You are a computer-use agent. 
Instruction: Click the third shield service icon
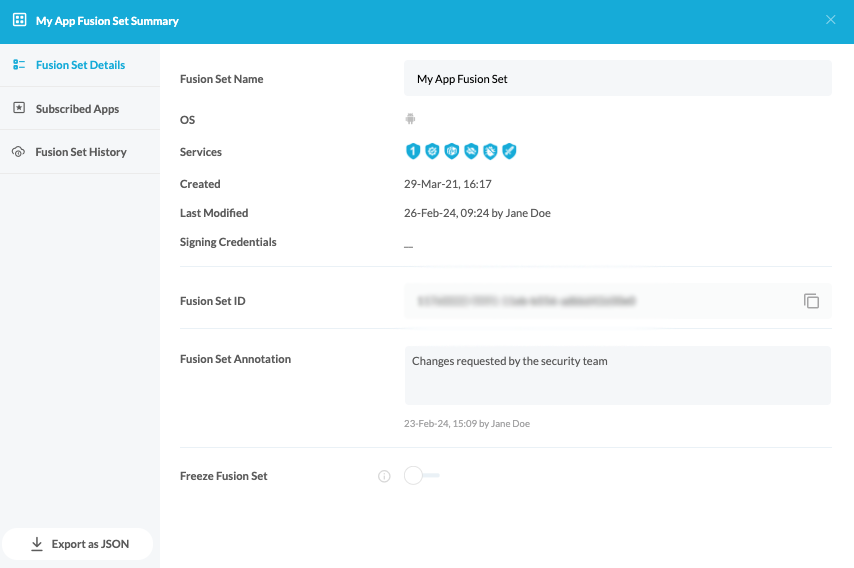(451, 152)
